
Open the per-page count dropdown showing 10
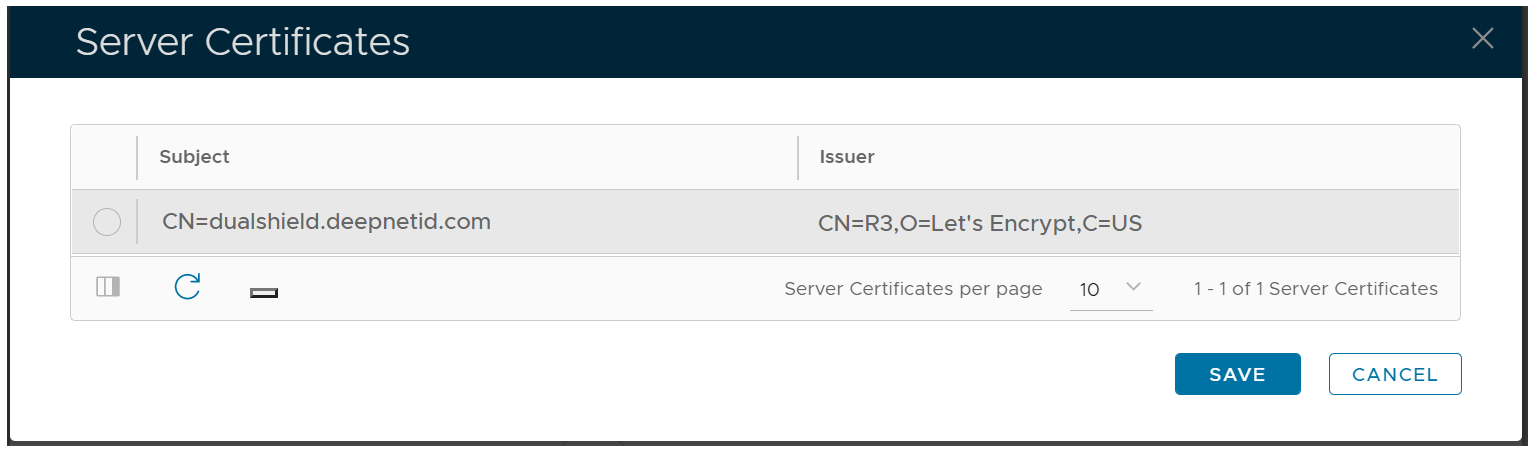click(1110, 289)
